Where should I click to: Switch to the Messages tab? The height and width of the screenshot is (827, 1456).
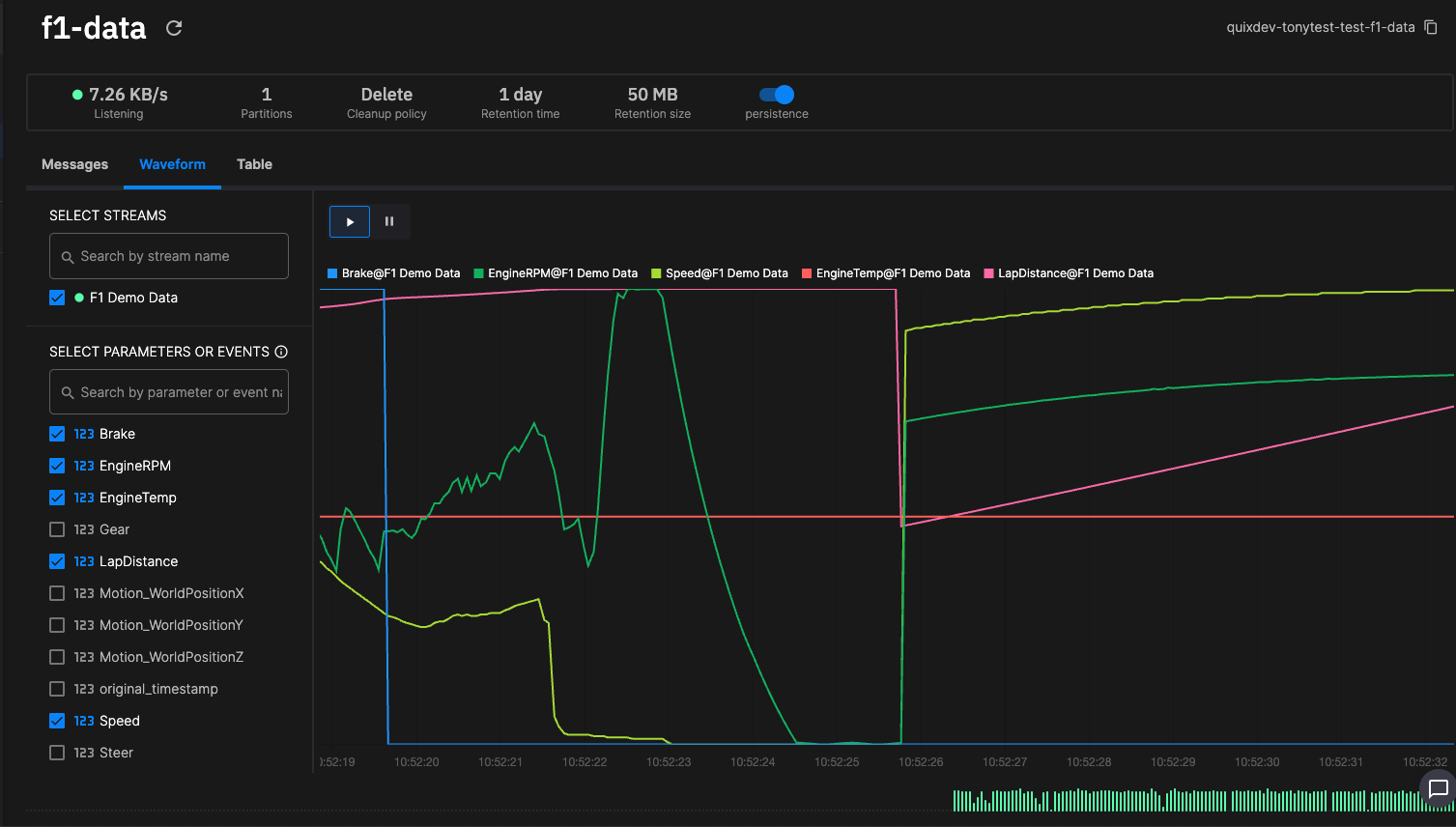[x=74, y=164]
